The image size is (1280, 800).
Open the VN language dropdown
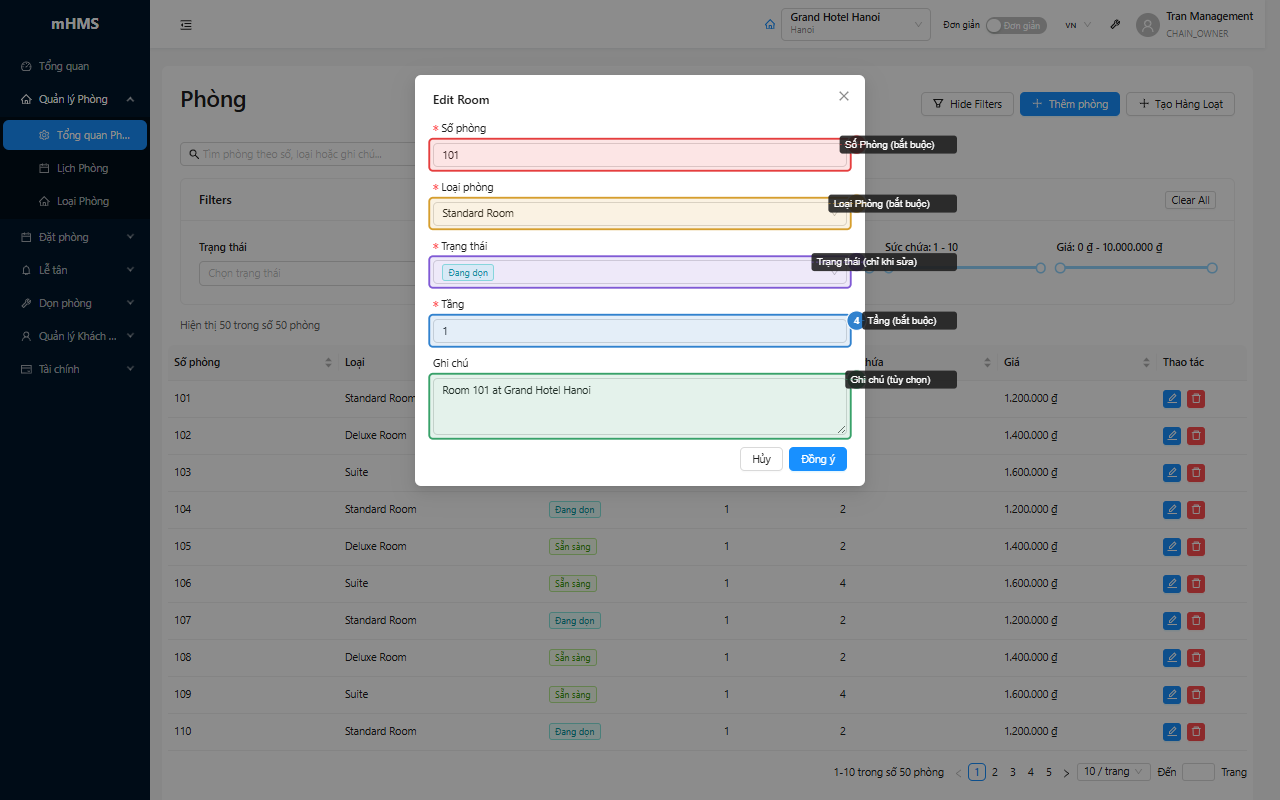tap(1078, 25)
